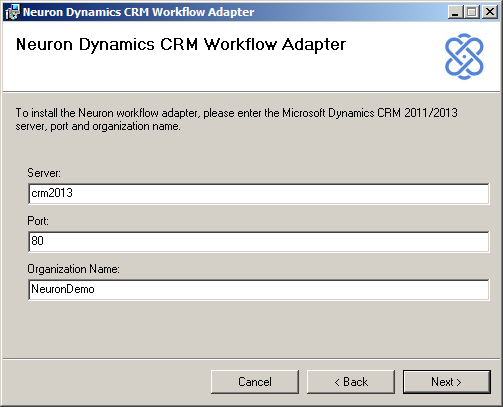Select the Port input field
Screen dimensions: 503x407
(x=259, y=242)
